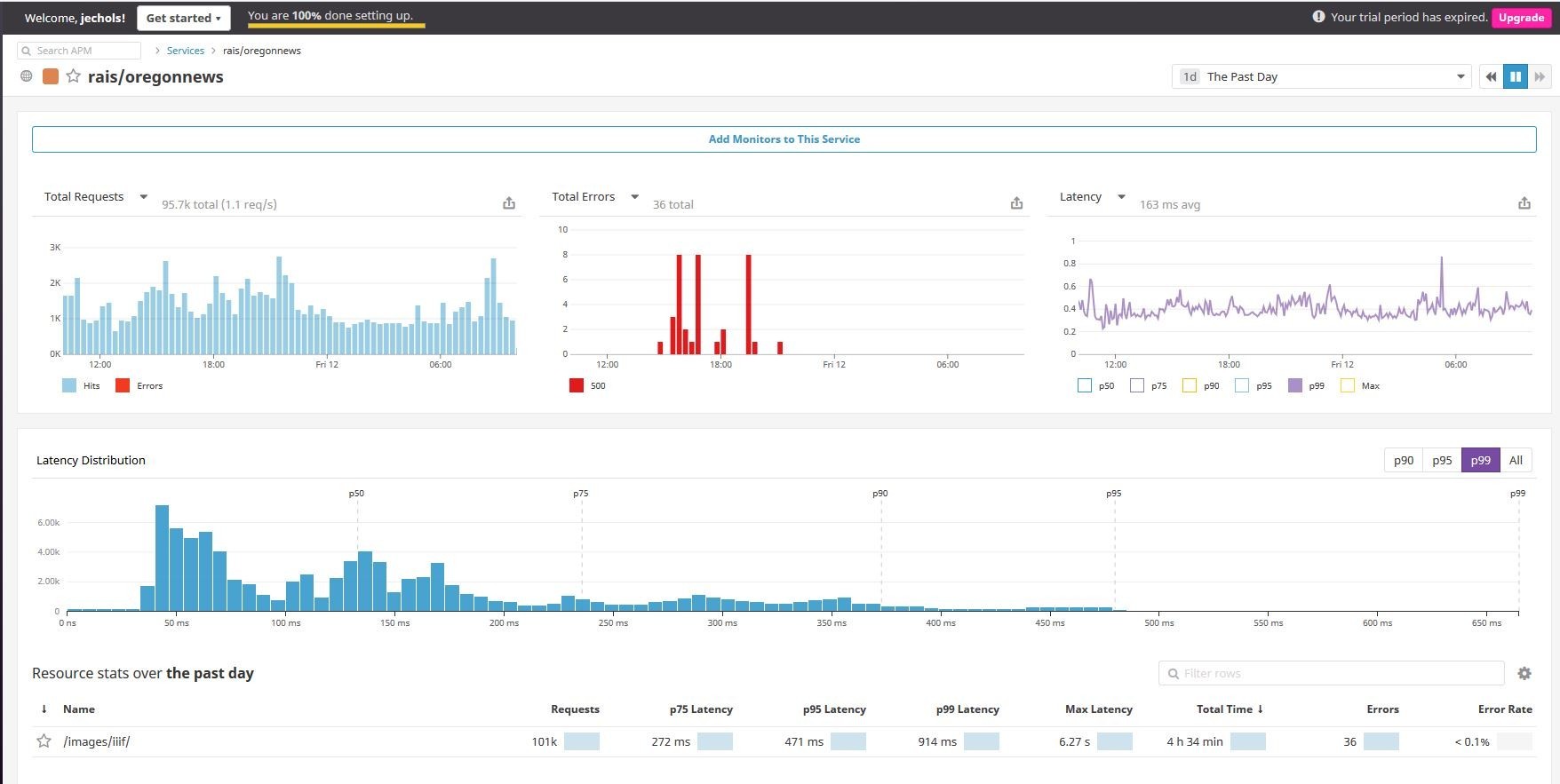Sort table by p99 Latency column

tap(967, 709)
